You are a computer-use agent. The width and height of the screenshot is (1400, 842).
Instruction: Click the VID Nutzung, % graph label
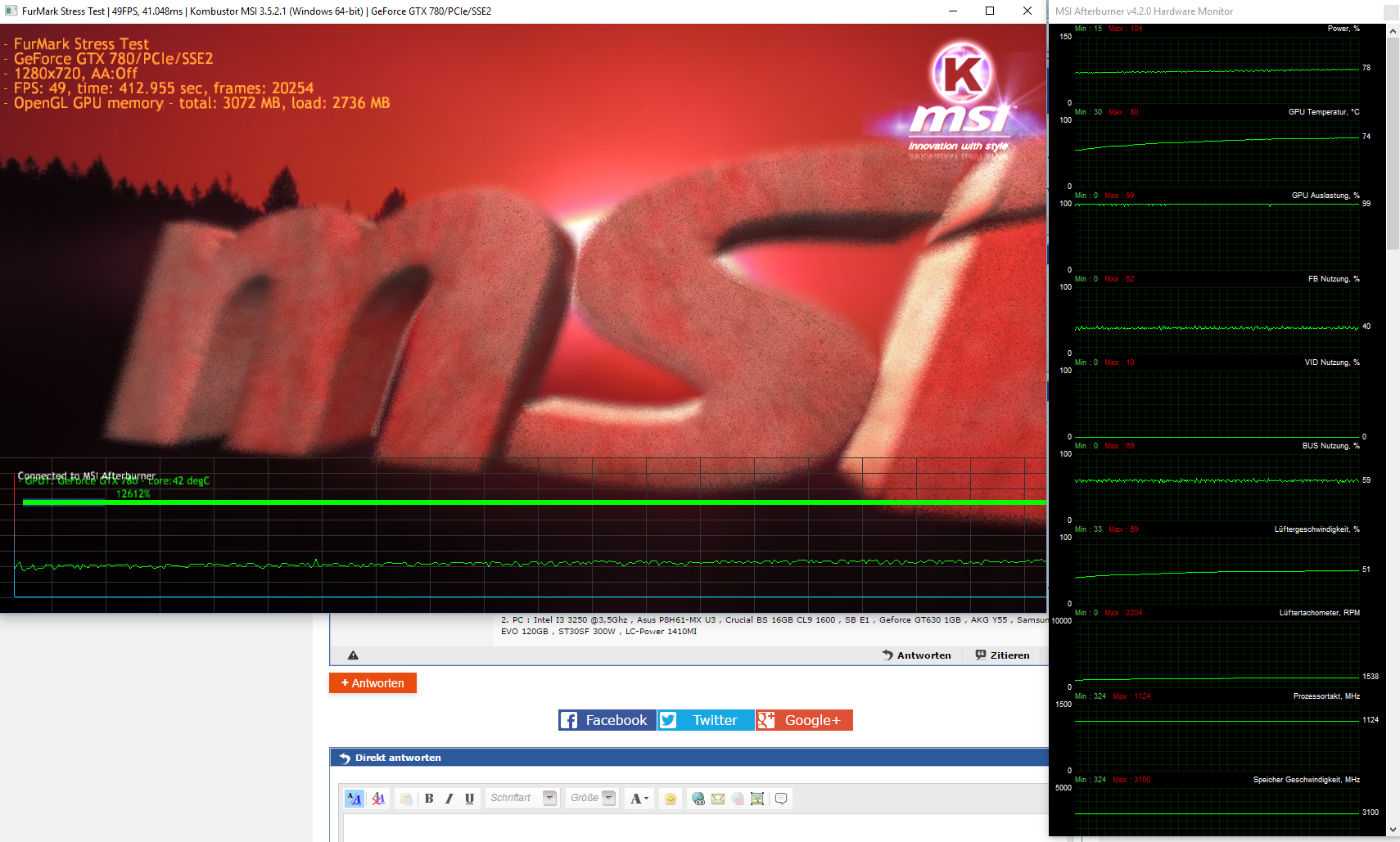click(1332, 362)
